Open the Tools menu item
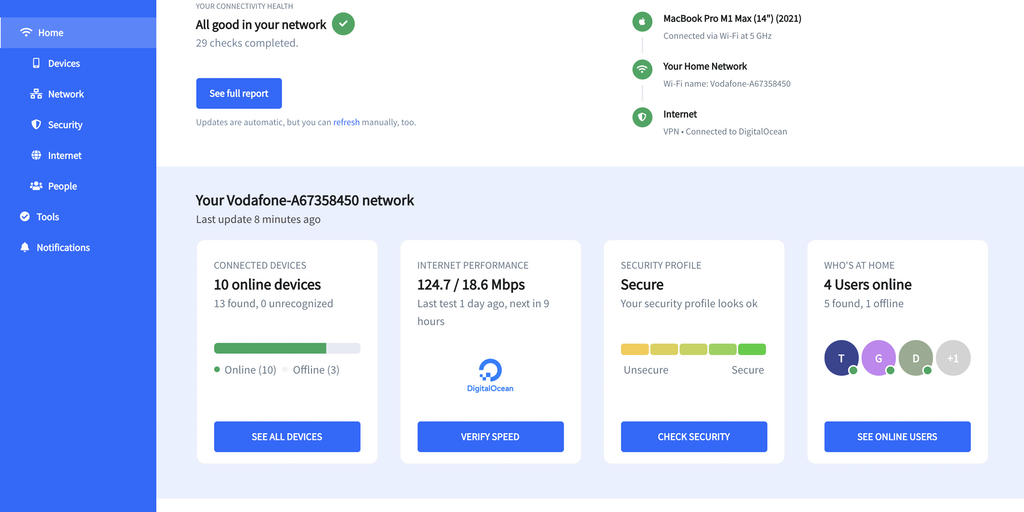 pos(48,217)
